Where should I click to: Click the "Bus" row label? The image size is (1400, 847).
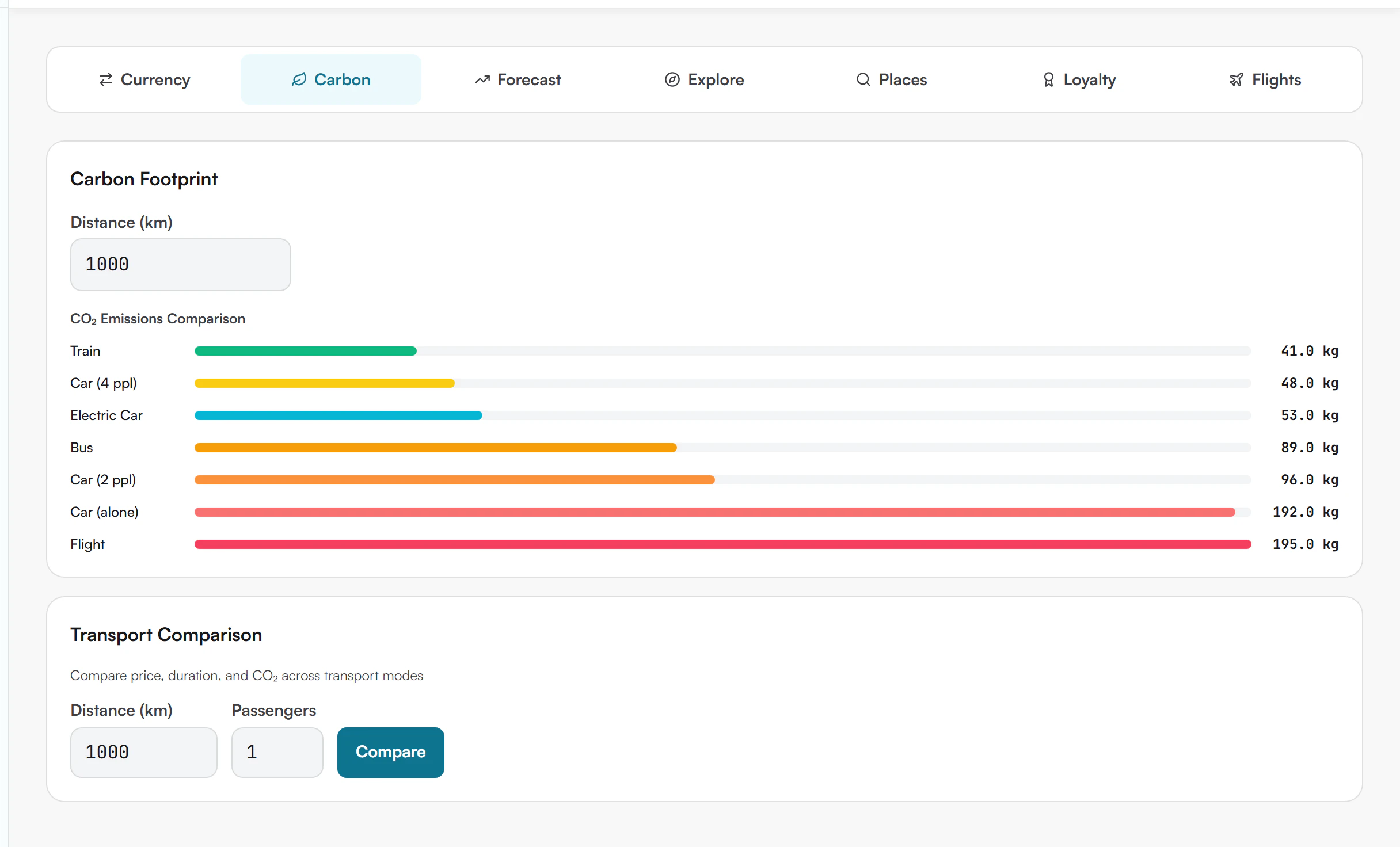pyautogui.click(x=82, y=448)
